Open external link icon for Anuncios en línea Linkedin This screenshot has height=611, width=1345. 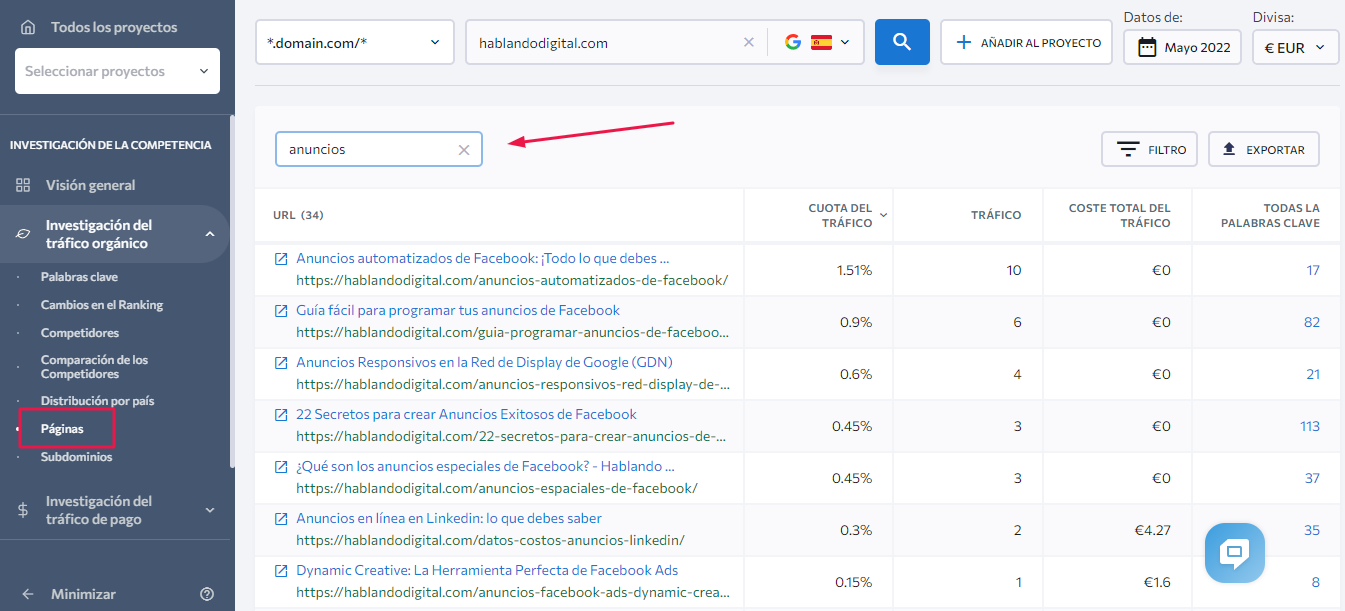click(x=281, y=519)
